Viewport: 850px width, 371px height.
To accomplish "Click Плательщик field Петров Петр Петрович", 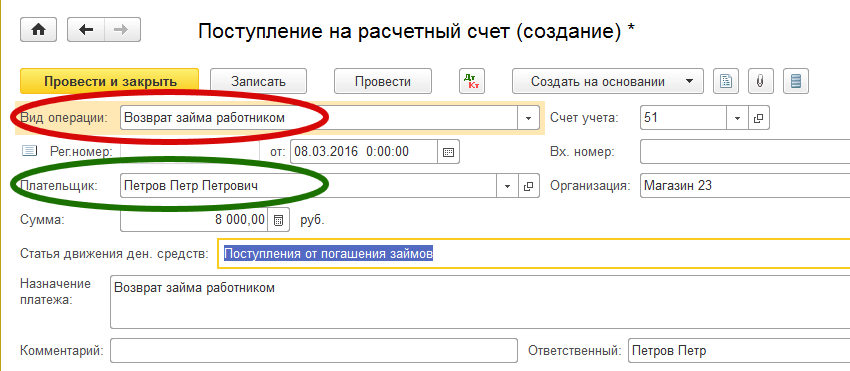I will [x=308, y=186].
